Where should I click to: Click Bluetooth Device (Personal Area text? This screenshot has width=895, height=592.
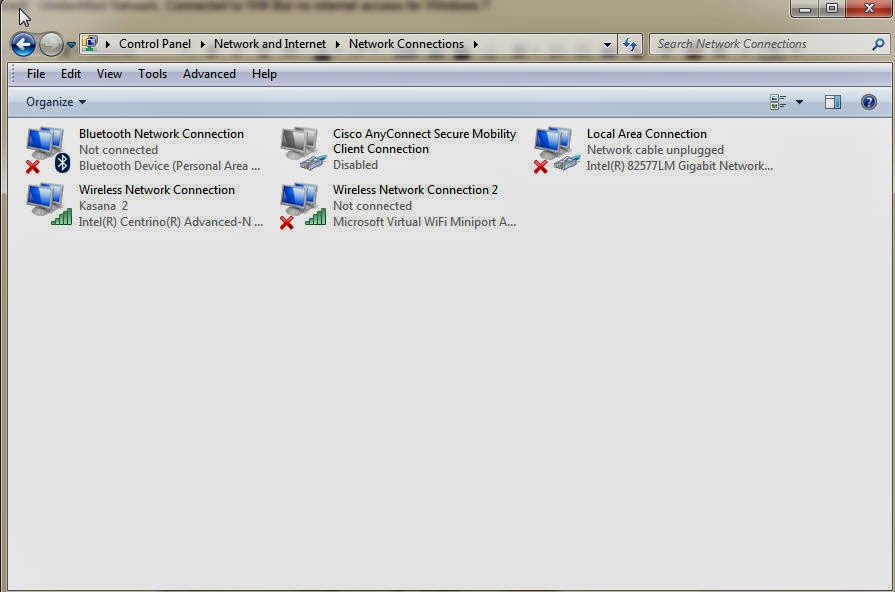click(x=169, y=166)
